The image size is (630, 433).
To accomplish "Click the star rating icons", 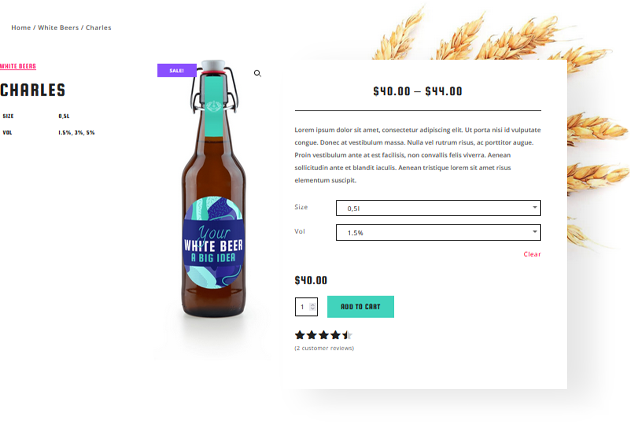I will 323,335.
